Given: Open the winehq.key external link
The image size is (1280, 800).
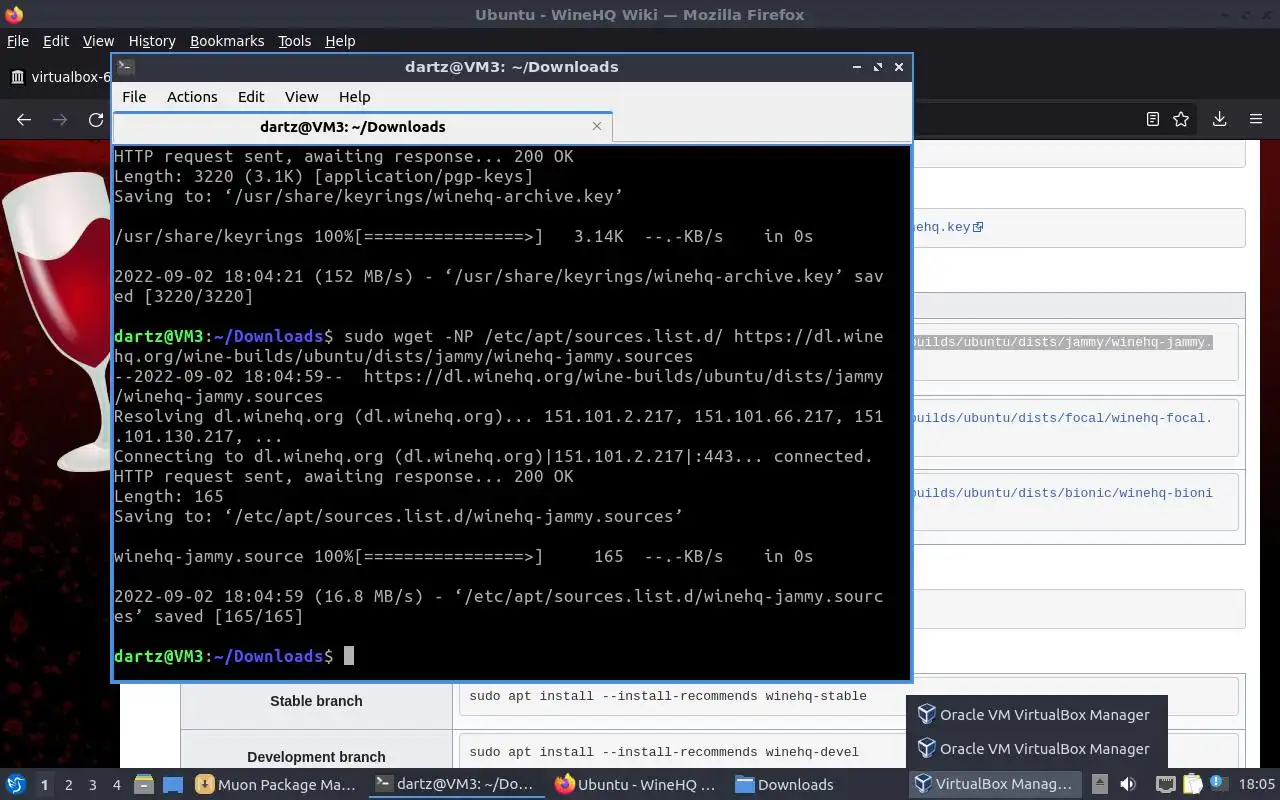Looking at the screenshot, I should click(x=948, y=227).
